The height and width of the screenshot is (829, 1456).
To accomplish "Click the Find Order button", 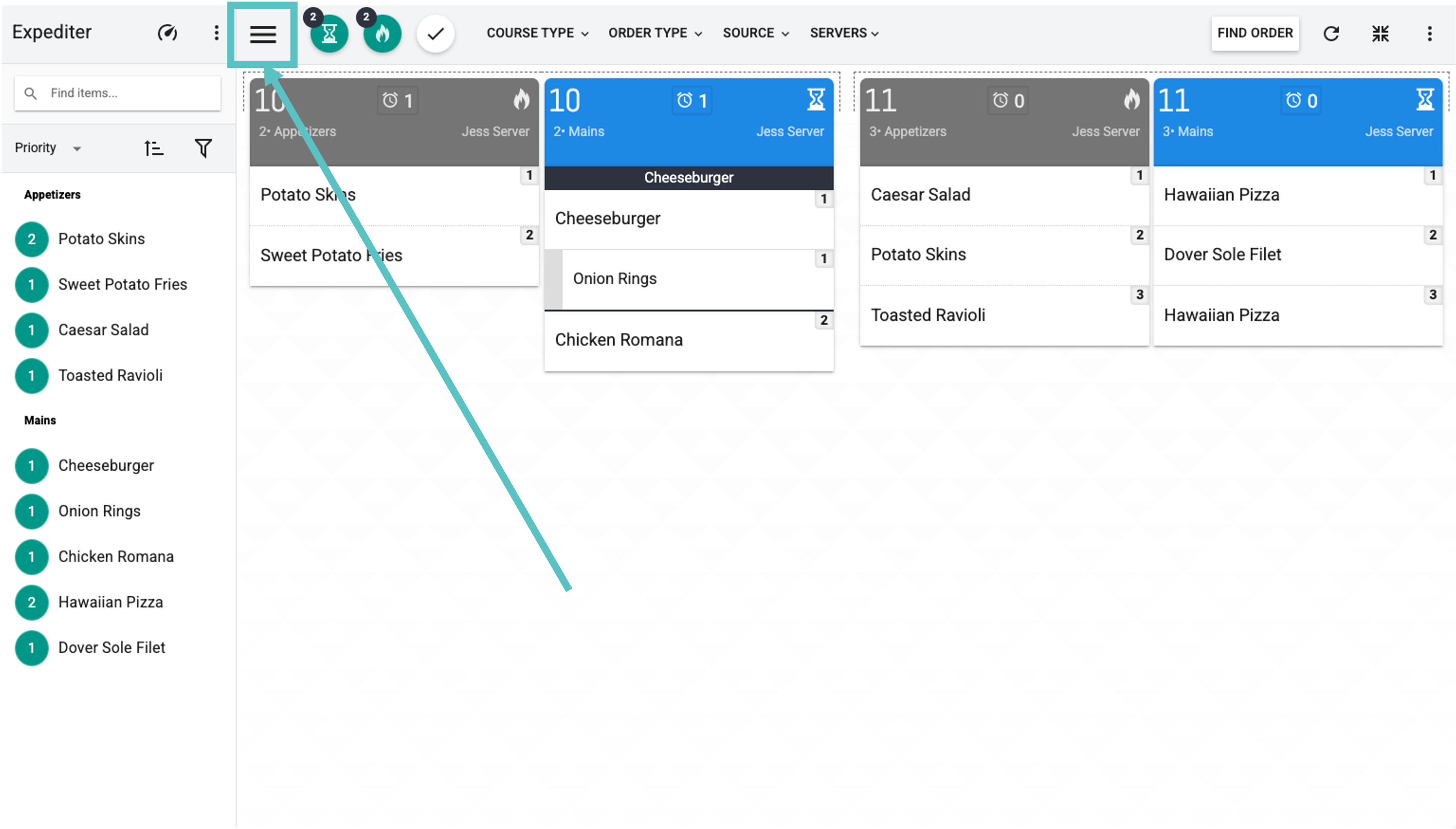I will pyautogui.click(x=1254, y=33).
